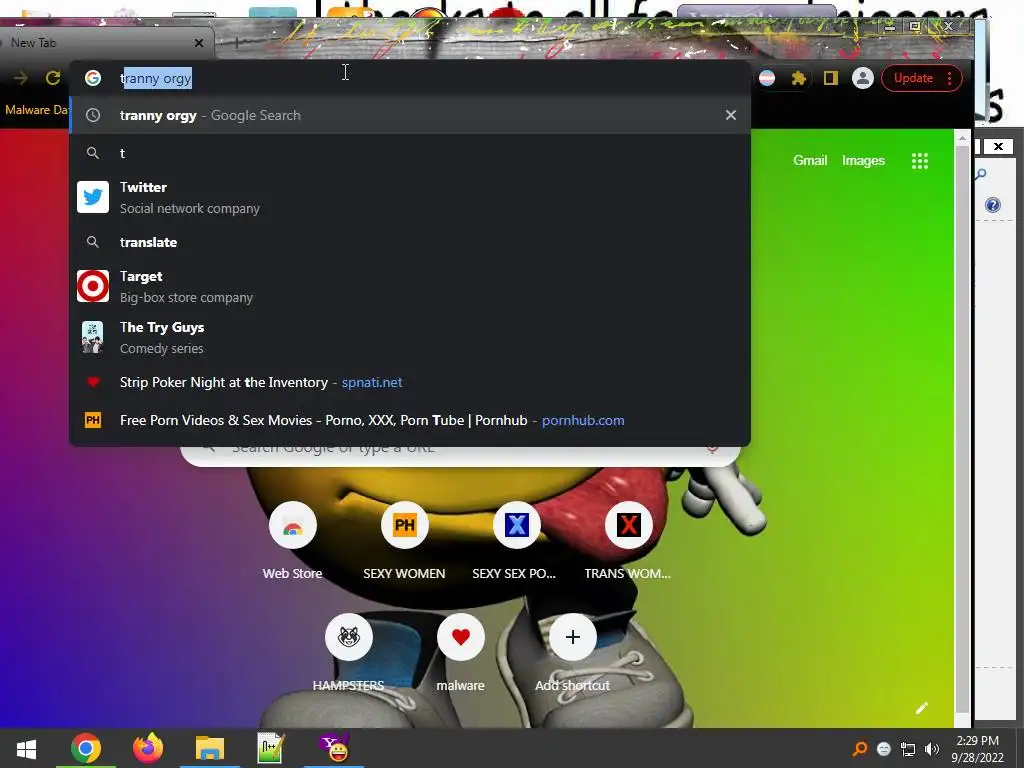Viewport: 1024px width, 768px height.
Task: Open Chrome three-dot menu beside Update
Action: (950, 78)
